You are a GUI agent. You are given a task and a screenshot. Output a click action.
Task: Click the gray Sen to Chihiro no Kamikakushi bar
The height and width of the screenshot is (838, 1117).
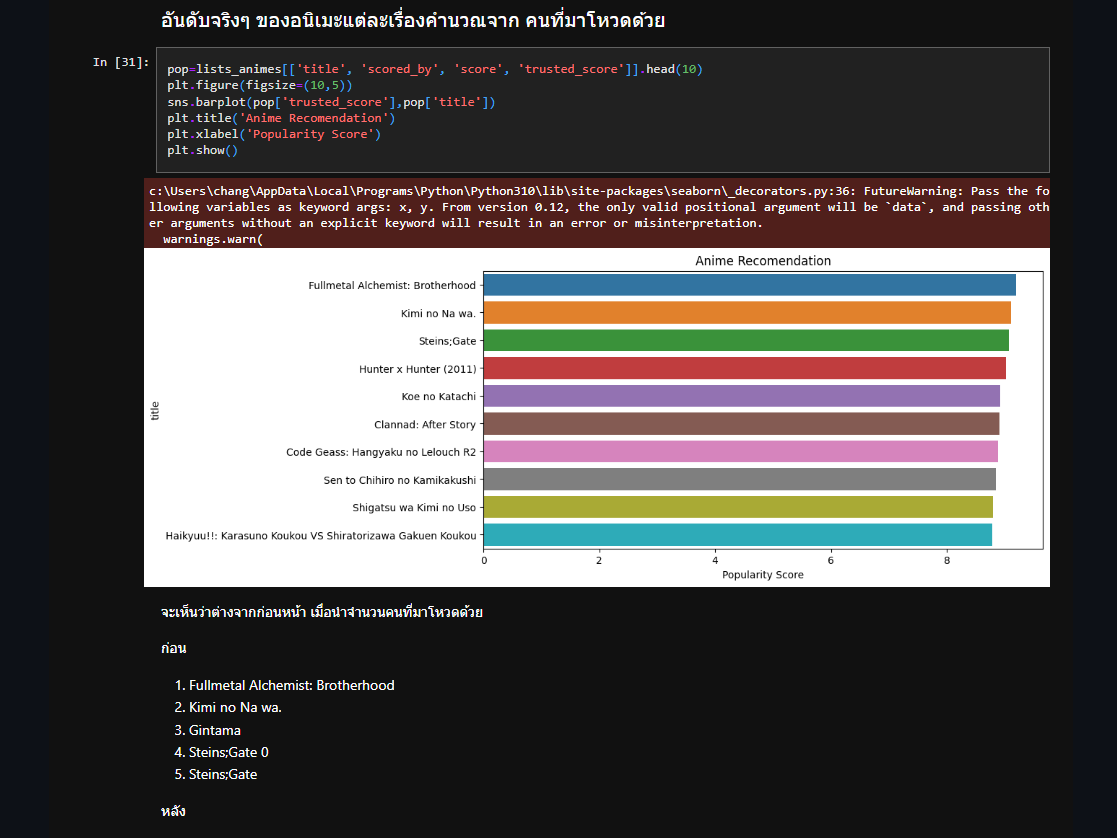(739, 480)
